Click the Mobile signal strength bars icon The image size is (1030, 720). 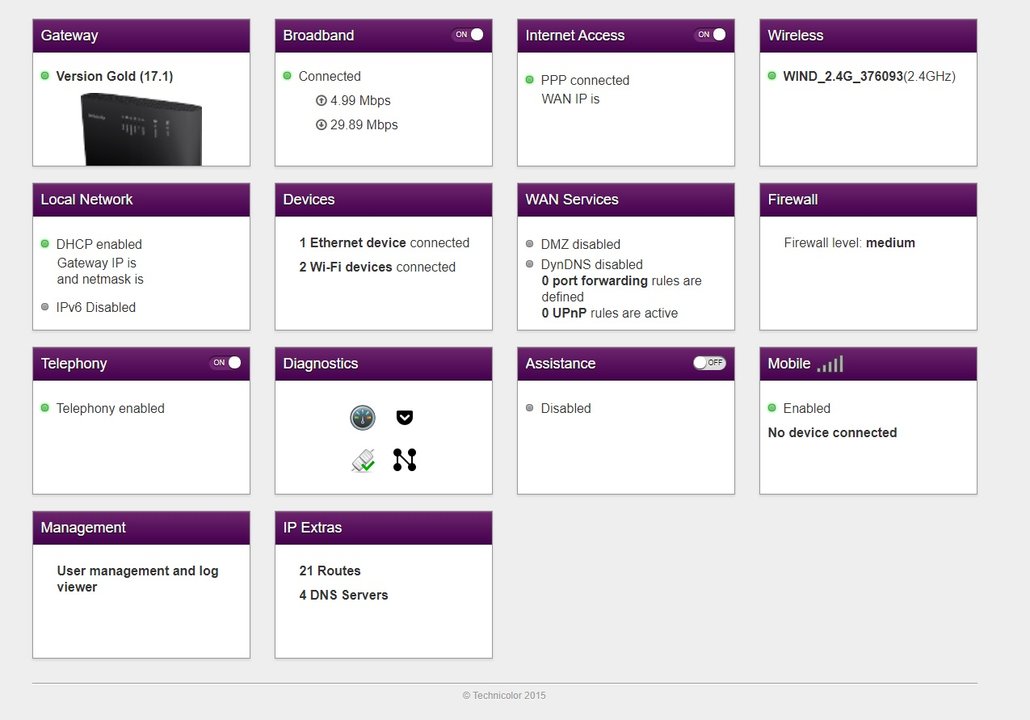830,364
